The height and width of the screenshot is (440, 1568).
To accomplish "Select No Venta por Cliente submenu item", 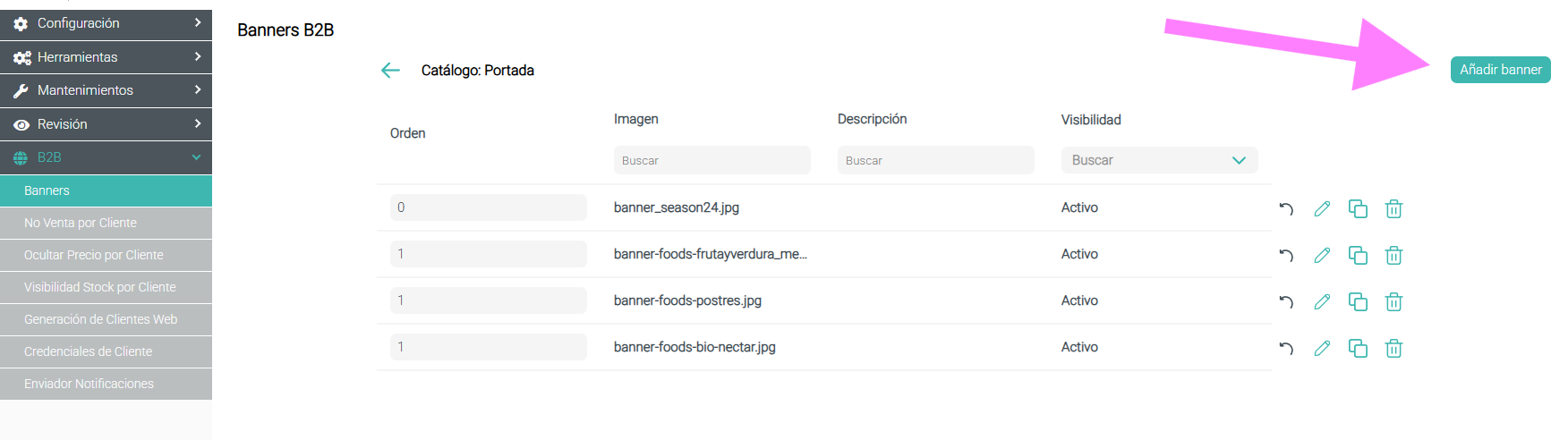I will [x=106, y=223].
